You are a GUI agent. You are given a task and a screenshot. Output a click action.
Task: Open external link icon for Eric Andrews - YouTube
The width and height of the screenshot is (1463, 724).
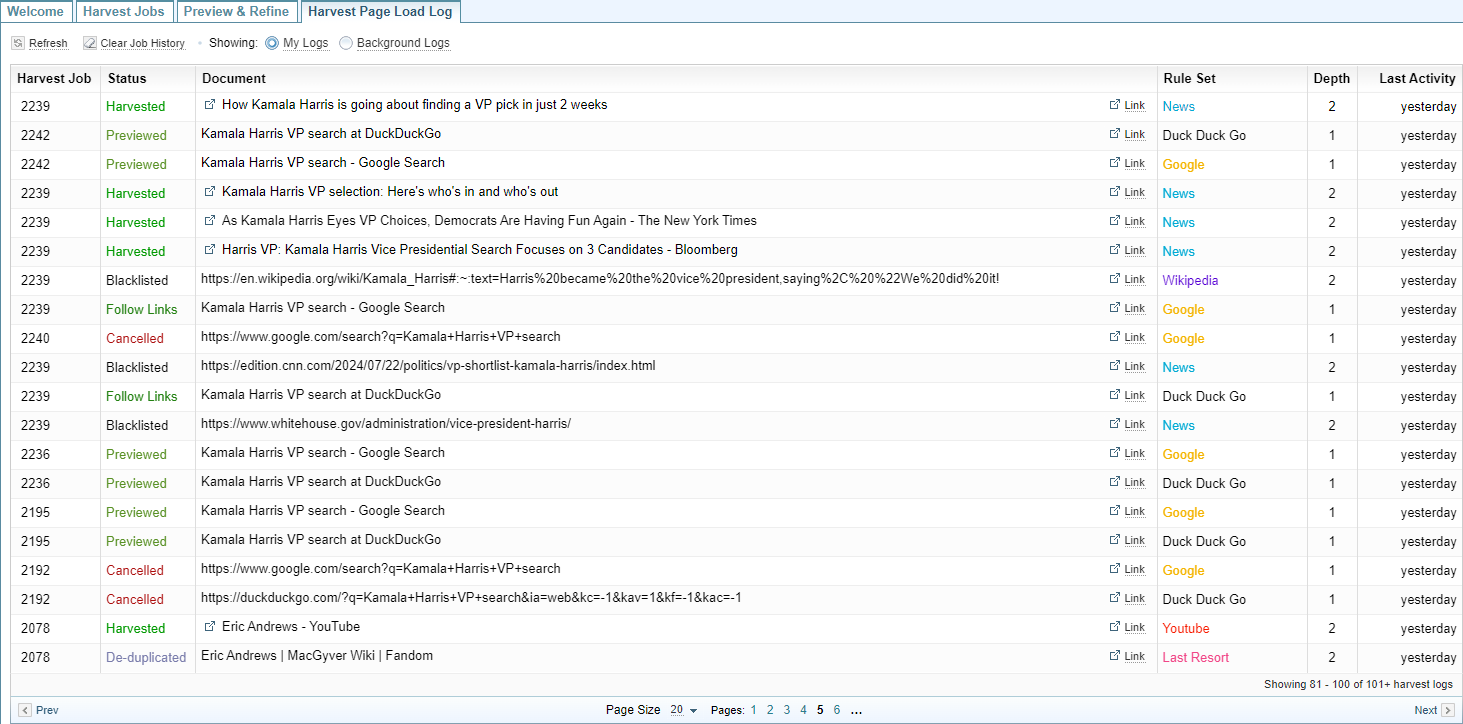210,627
